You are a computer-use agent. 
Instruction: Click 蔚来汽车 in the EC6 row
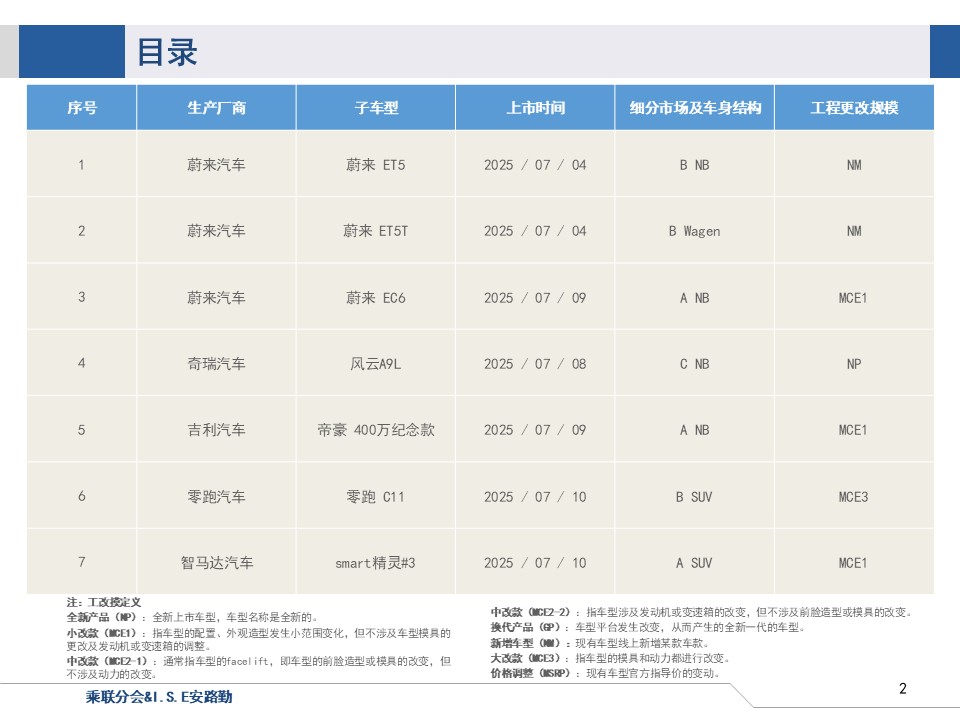tap(216, 298)
